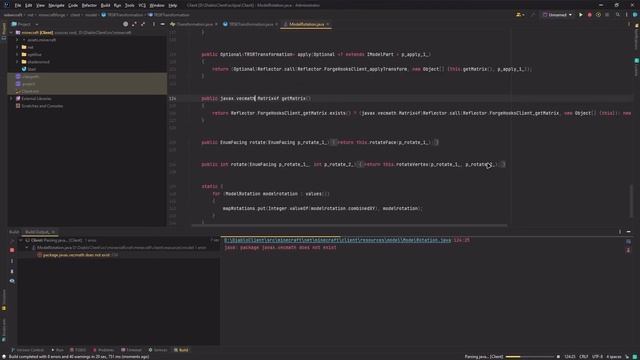Screen dimensions: 640x360
Task: Click the getMatrix method name on line 124
Action: tap(293, 98)
